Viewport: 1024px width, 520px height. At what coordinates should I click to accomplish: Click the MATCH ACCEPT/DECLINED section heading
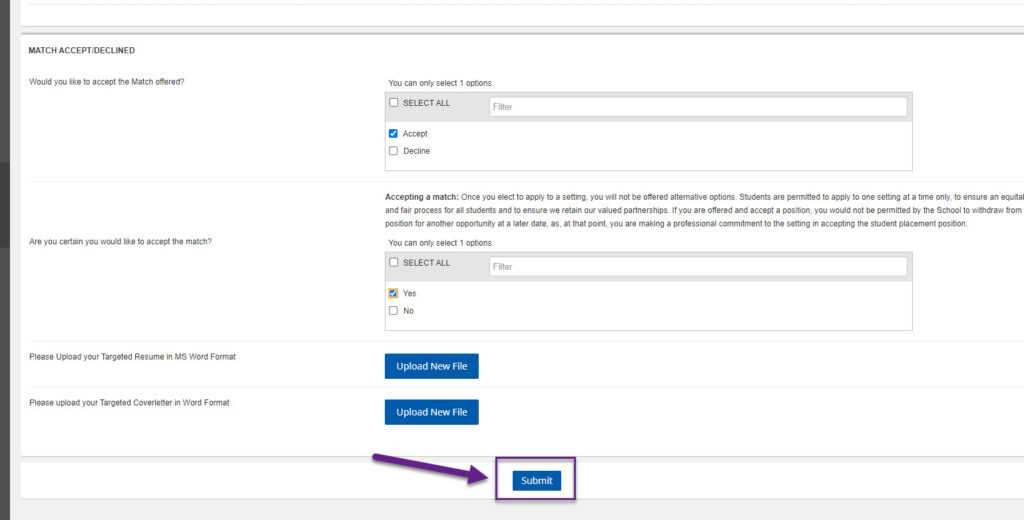81,50
